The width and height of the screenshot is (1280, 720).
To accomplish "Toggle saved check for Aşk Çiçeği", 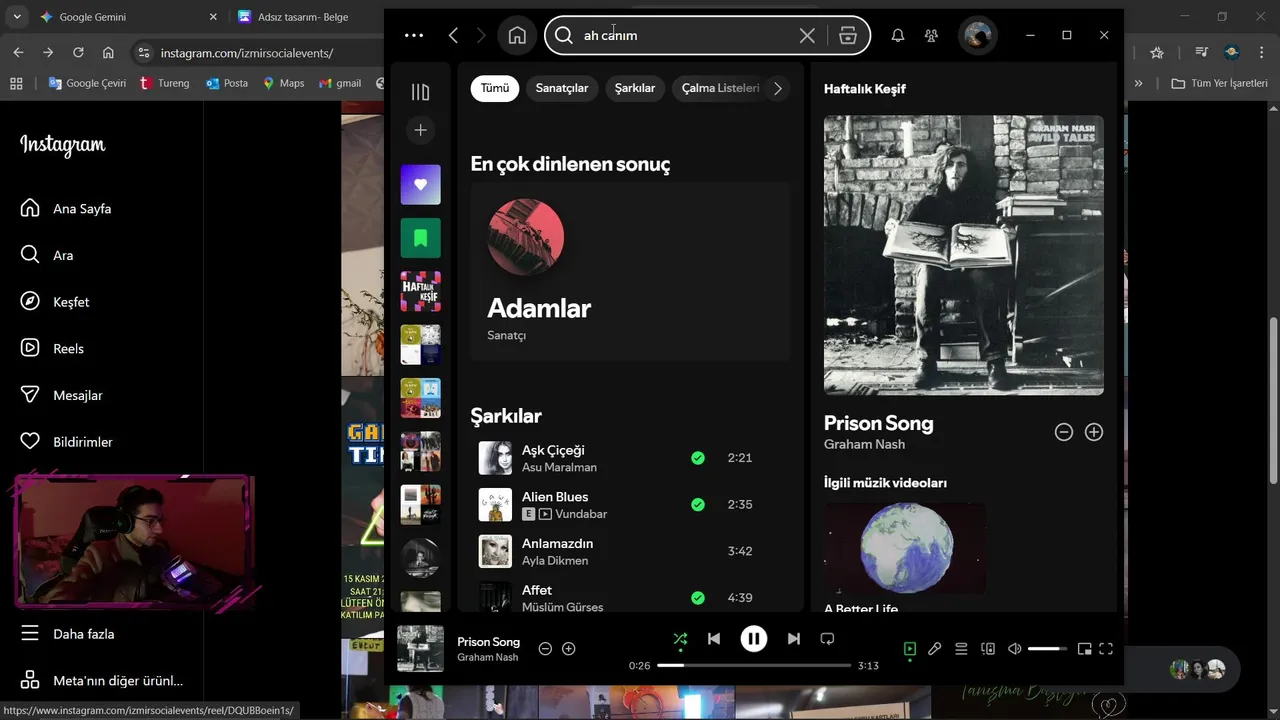I will (x=698, y=458).
